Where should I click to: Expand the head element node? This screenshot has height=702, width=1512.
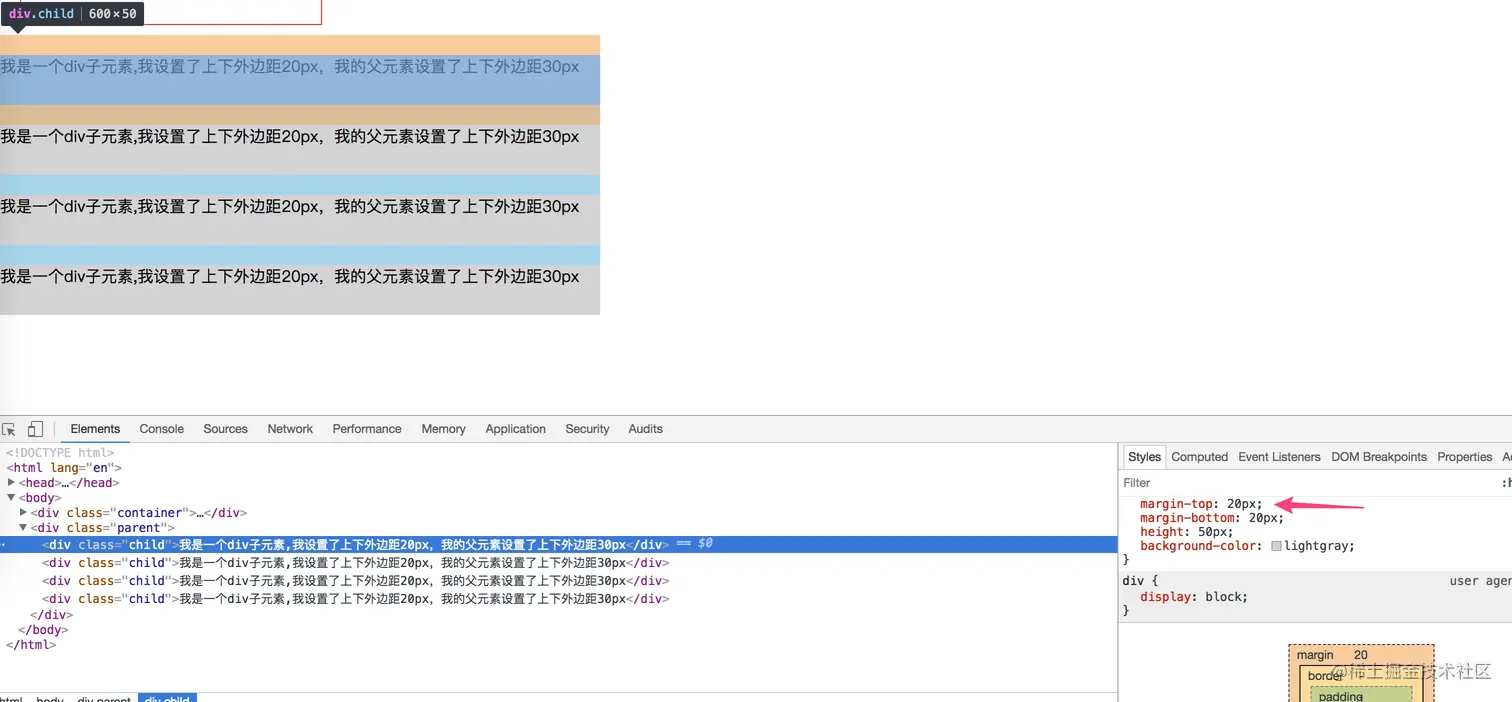(x=11, y=482)
